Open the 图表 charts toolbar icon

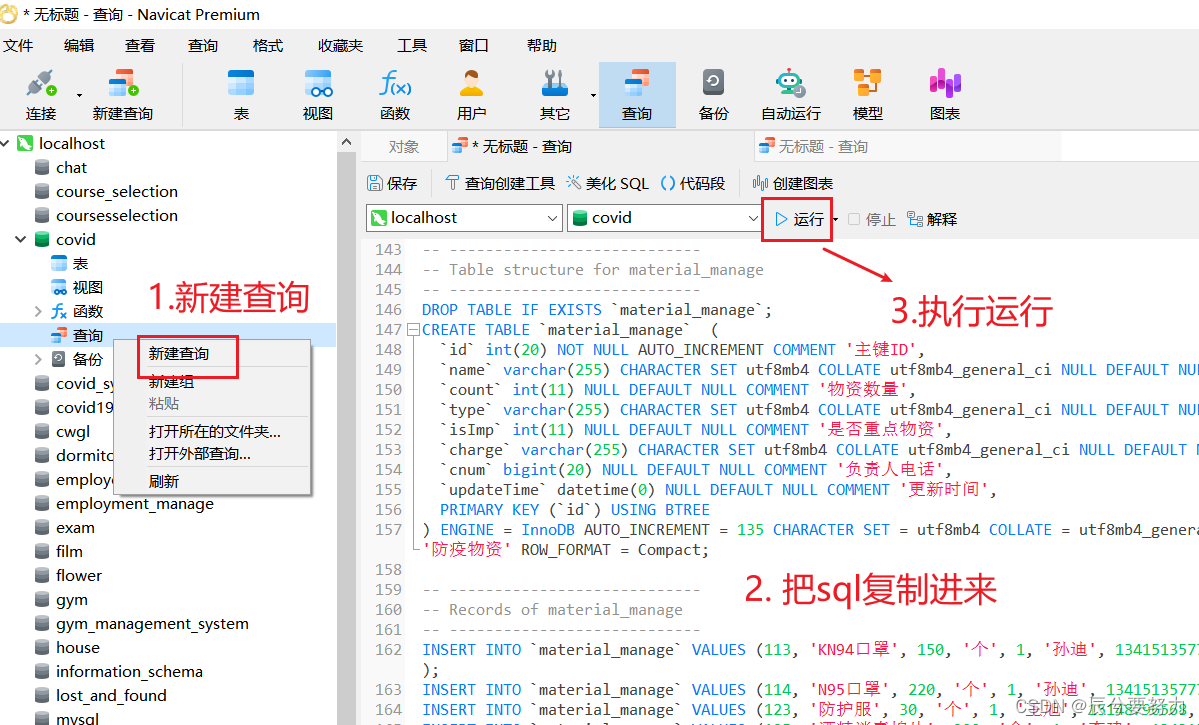945,95
